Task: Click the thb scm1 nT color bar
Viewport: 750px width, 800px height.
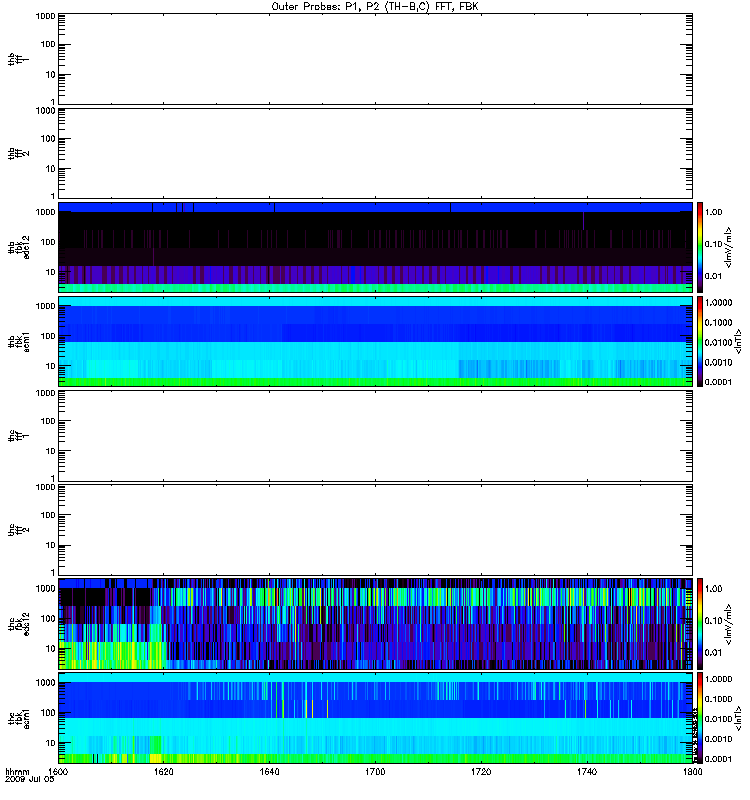Action: 700,341
